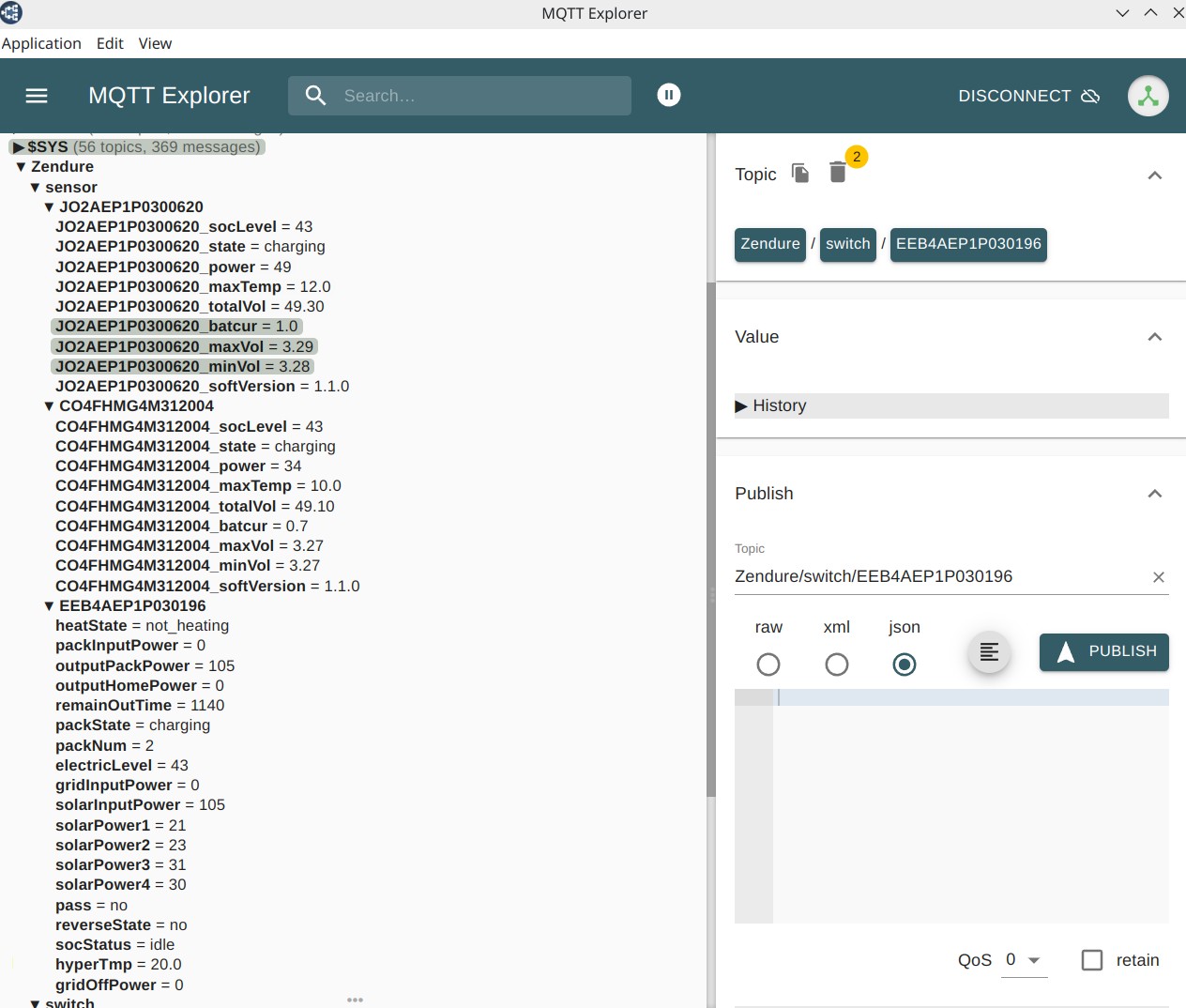Delete the topic with trash icon
This screenshot has height=1008, width=1186.
coord(838,173)
